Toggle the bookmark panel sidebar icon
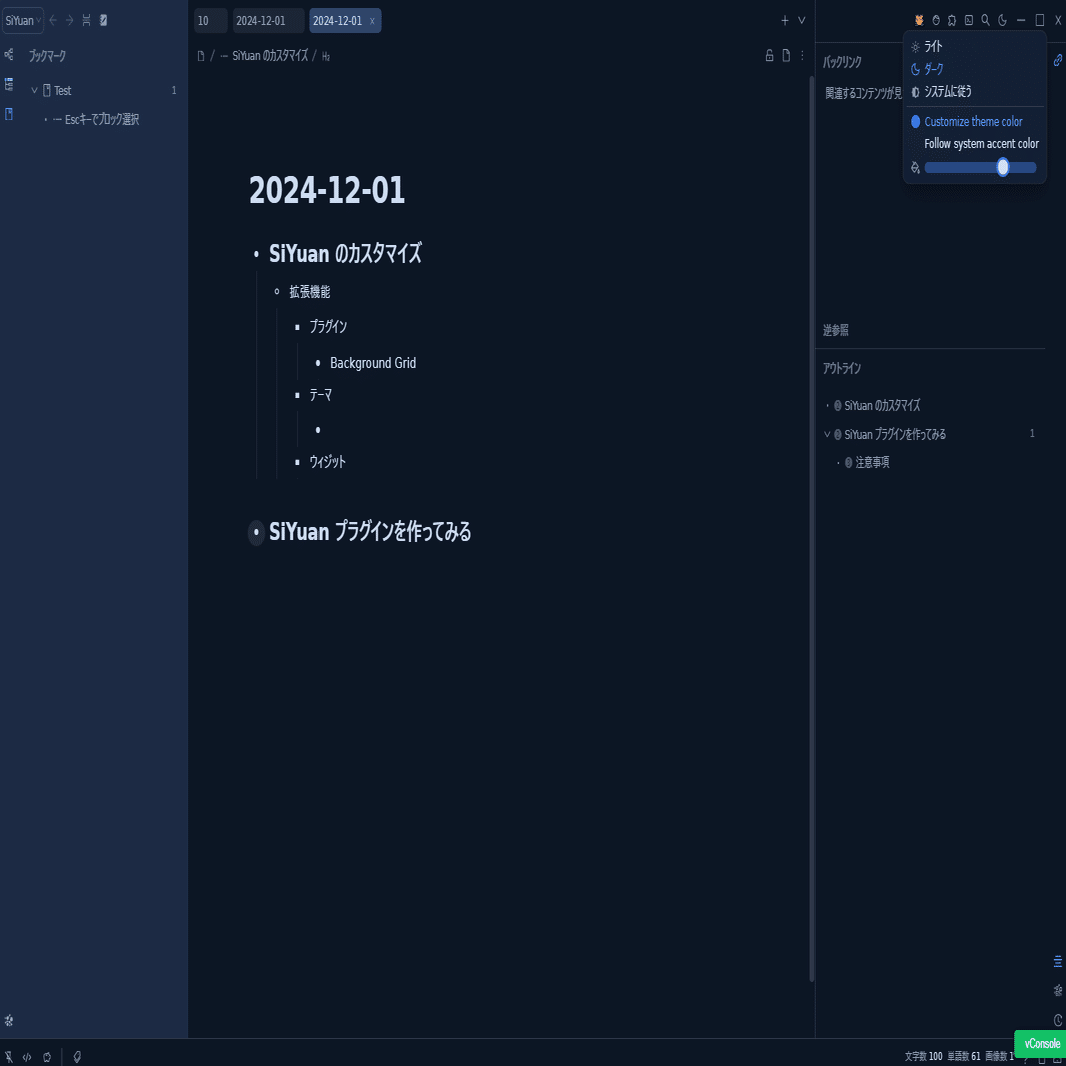This screenshot has height=1066, width=1066. point(9,114)
